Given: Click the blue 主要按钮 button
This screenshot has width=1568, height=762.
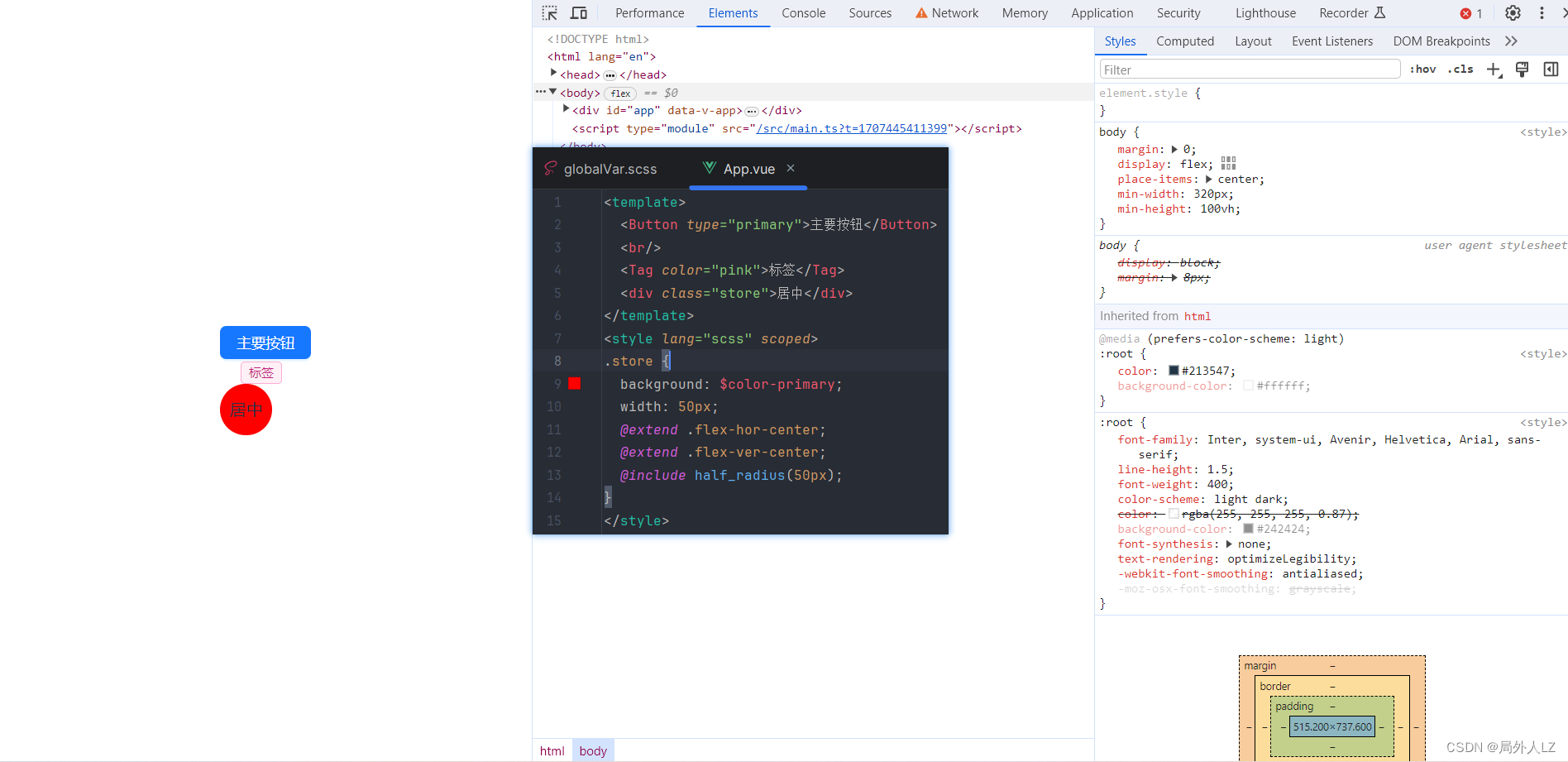Looking at the screenshot, I should (265, 343).
